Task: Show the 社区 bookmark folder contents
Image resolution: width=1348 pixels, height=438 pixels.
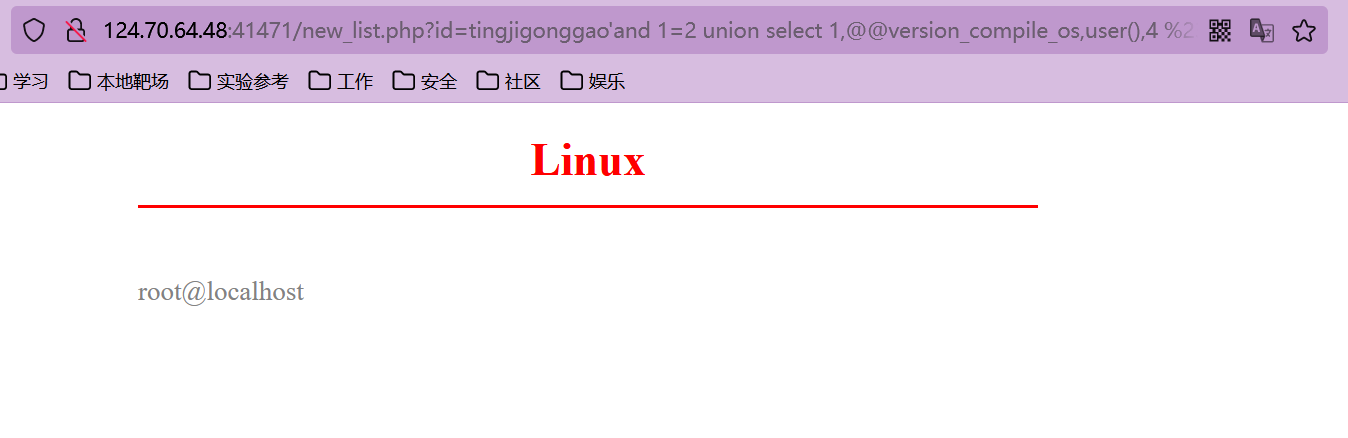Action: pos(509,81)
